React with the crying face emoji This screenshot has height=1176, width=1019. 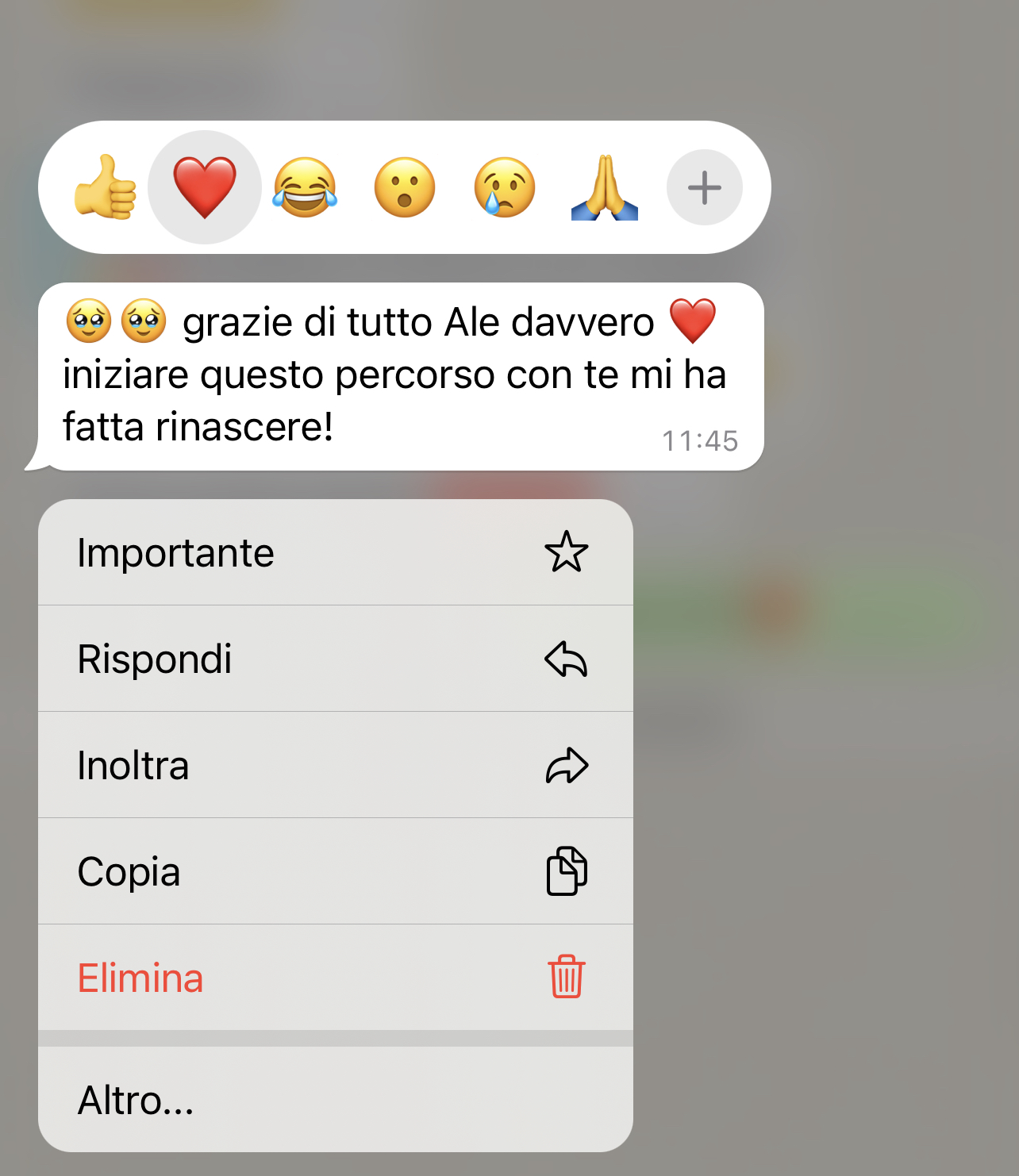tap(505, 187)
